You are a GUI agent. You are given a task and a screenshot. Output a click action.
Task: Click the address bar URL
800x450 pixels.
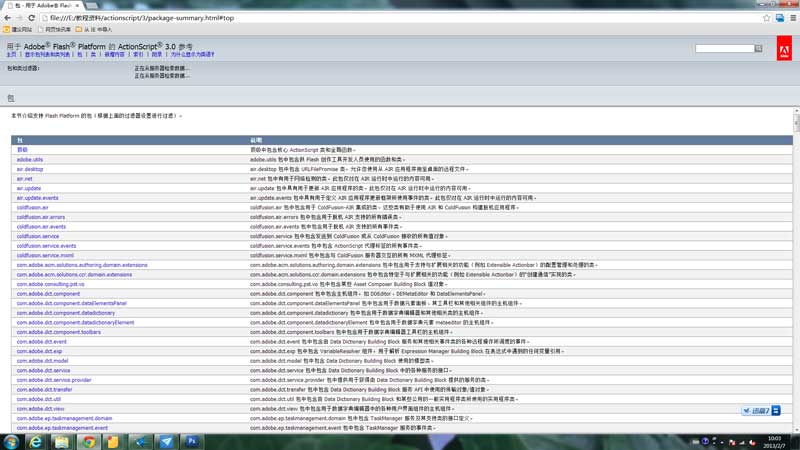142,18
